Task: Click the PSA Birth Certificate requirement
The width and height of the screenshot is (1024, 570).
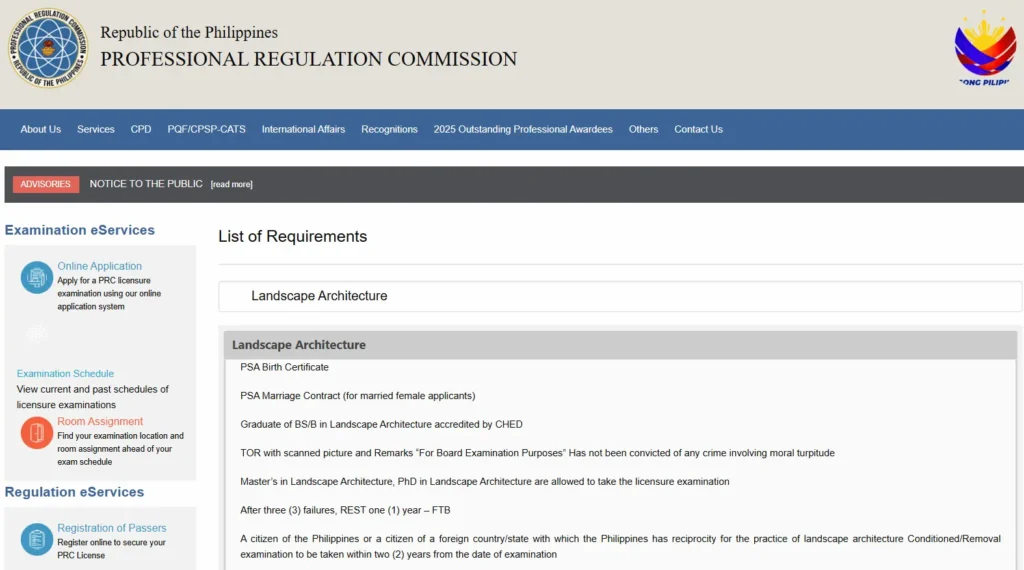Action: 284,368
